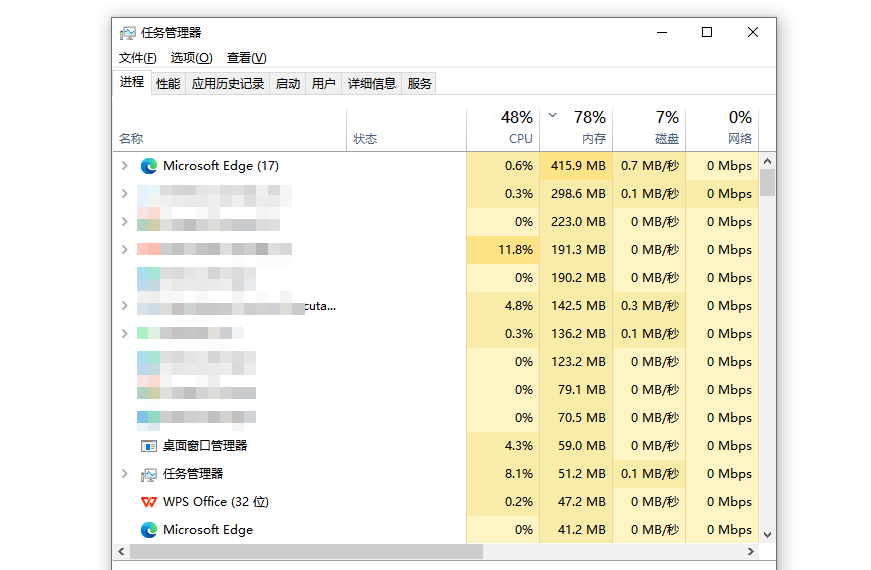This screenshot has height=570, width=871.
Task: Select the 任务管理器 process name
Action: (193, 474)
